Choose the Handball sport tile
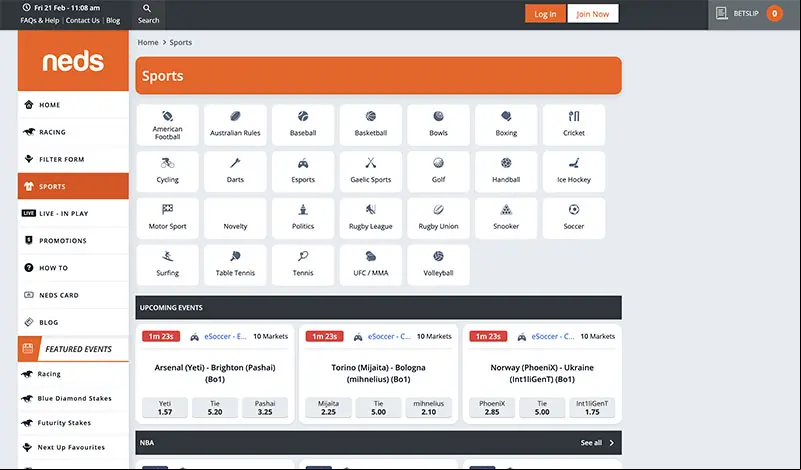Screen dimensions: 801x470 [506, 172]
